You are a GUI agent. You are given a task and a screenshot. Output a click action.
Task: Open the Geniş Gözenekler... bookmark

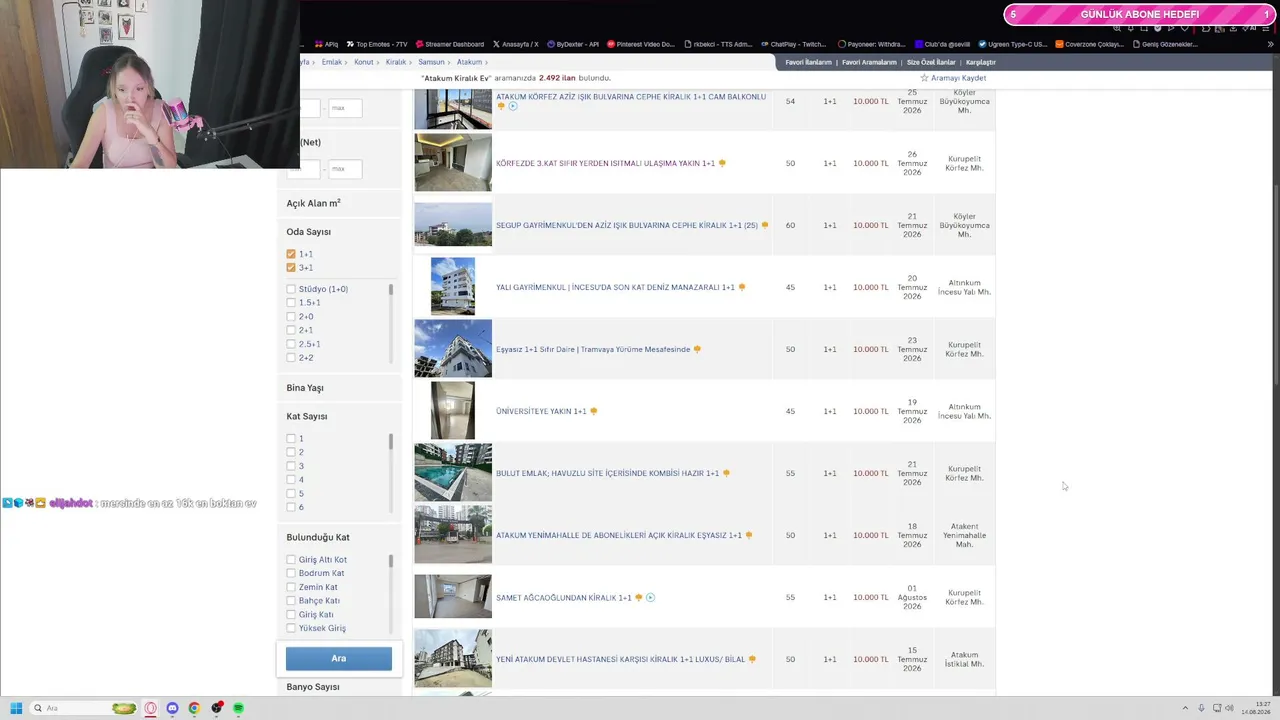coord(1165,44)
